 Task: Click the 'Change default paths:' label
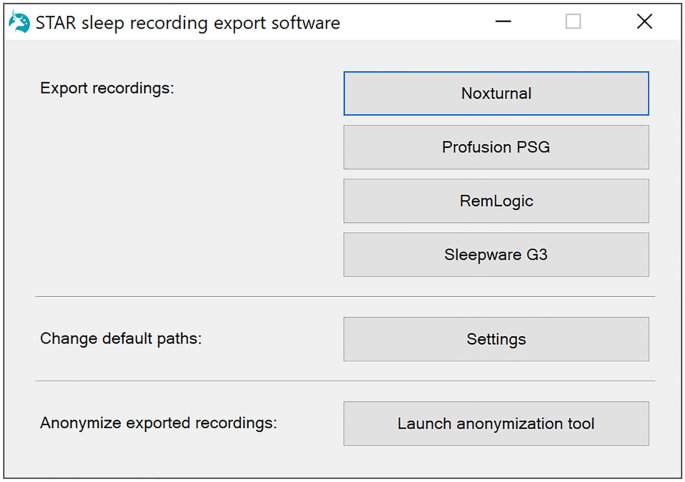coord(121,339)
